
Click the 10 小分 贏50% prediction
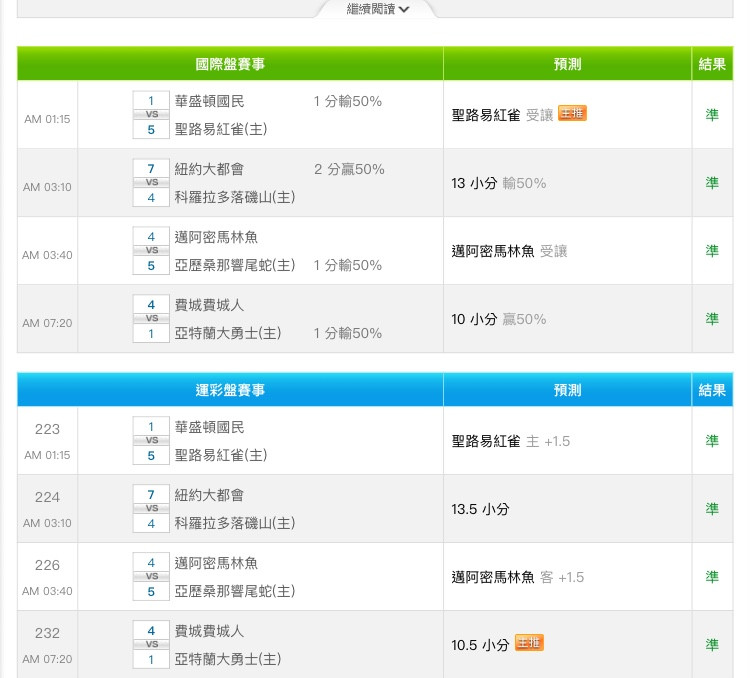tap(499, 319)
